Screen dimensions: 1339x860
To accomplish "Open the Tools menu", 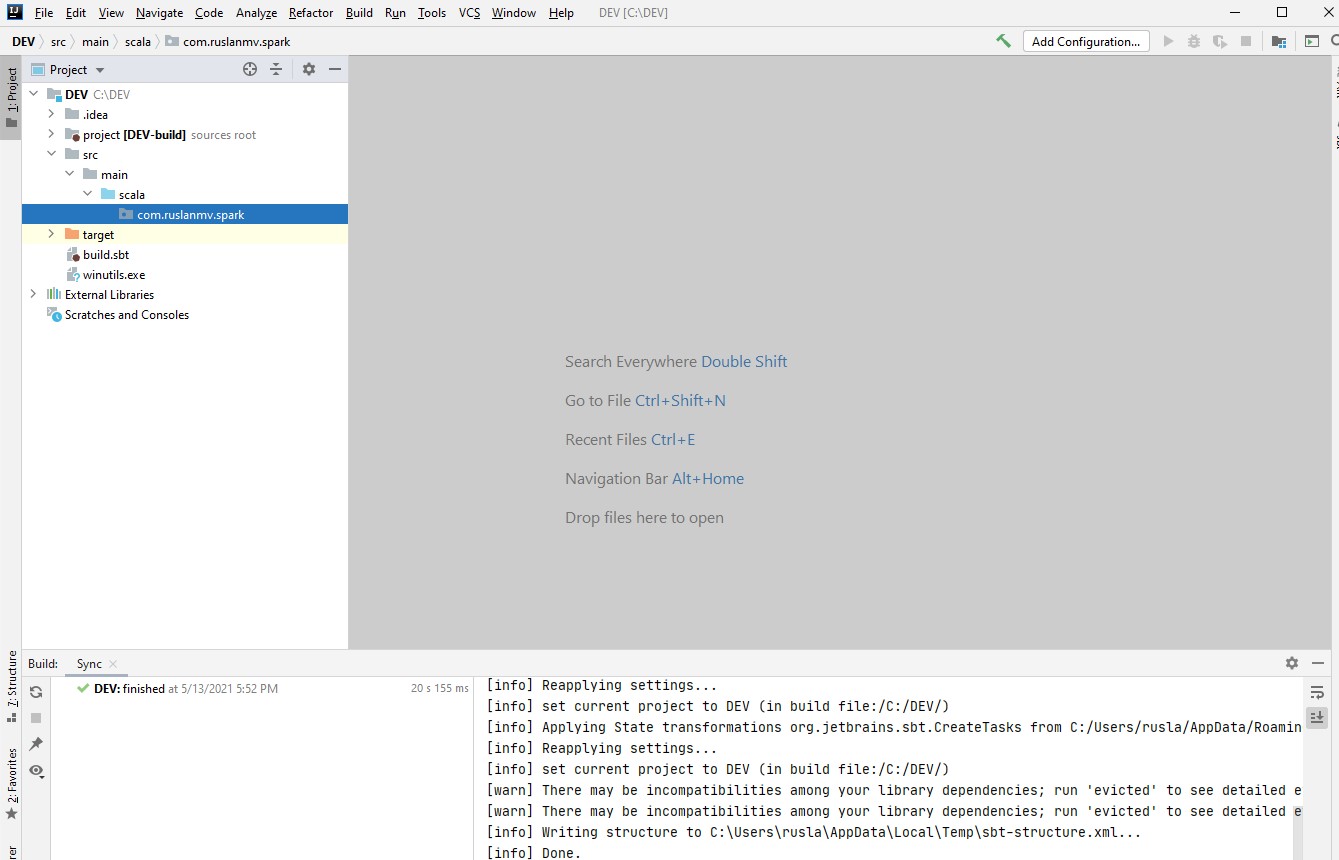I will point(432,13).
